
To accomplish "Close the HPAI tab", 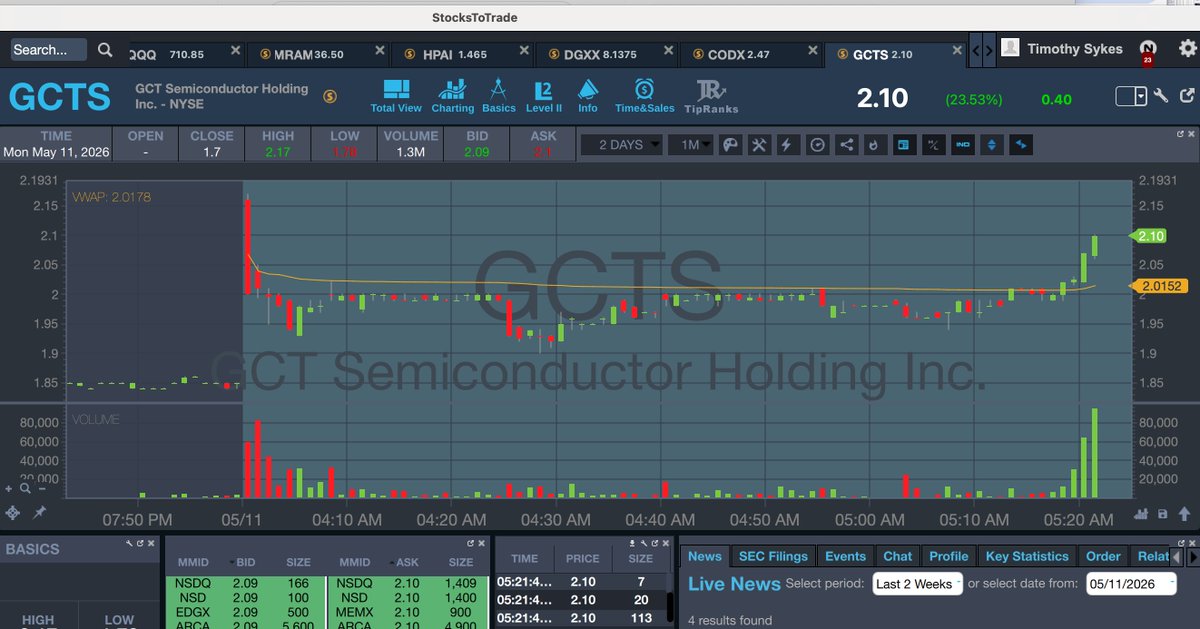I will click(x=524, y=50).
